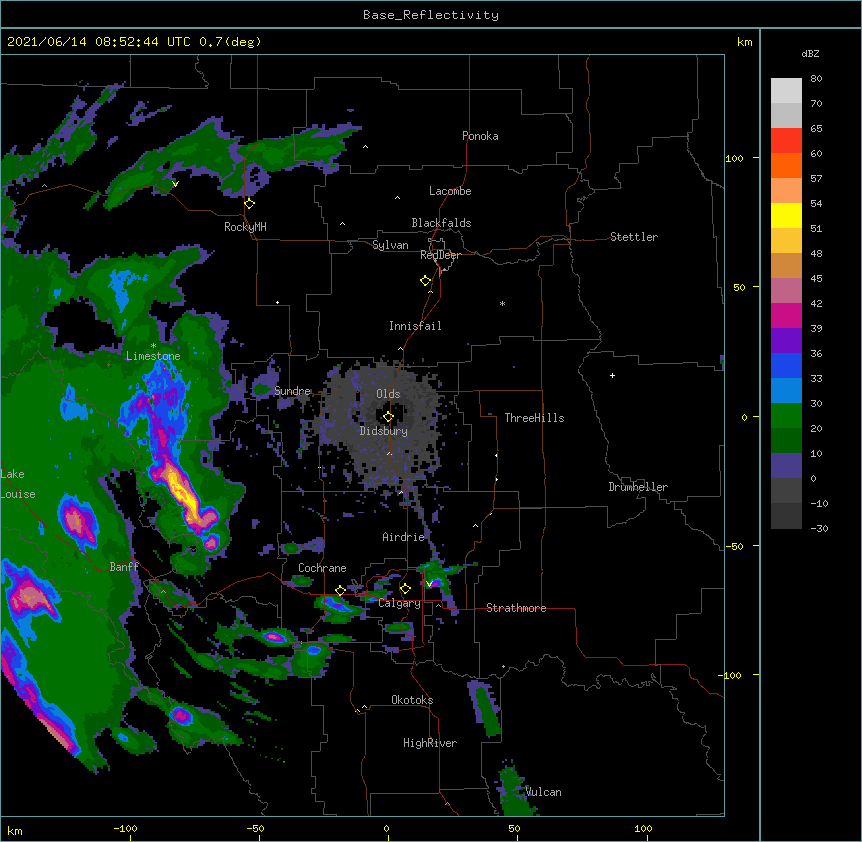The image size is (862, 842).
Task: Click the pink storm echo east of Calgary
Action: [434, 584]
